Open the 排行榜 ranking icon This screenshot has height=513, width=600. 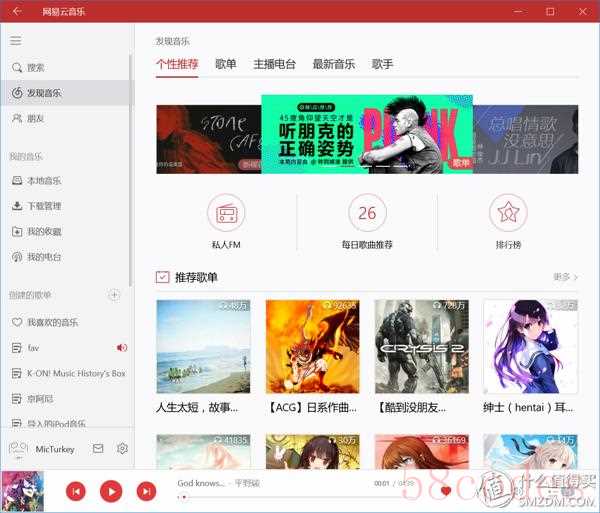click(x=508, y=213)
